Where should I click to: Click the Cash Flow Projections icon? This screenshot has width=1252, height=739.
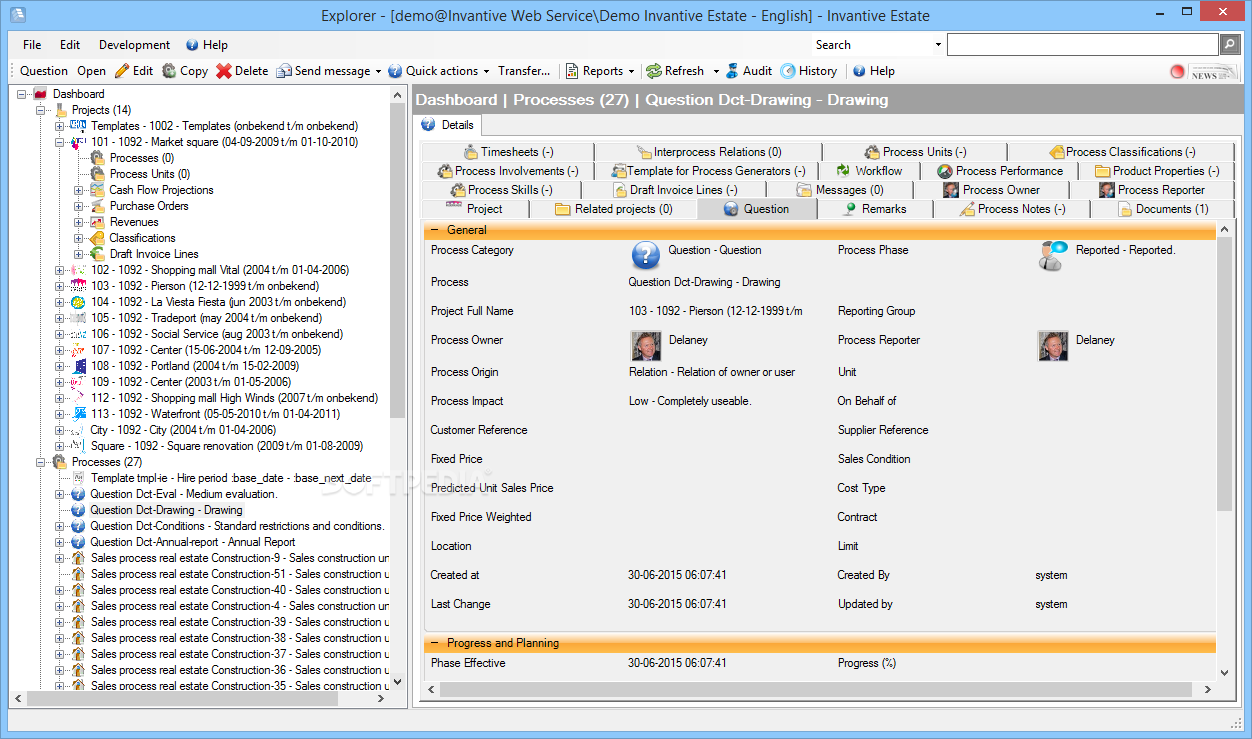[x=97, y=190]
